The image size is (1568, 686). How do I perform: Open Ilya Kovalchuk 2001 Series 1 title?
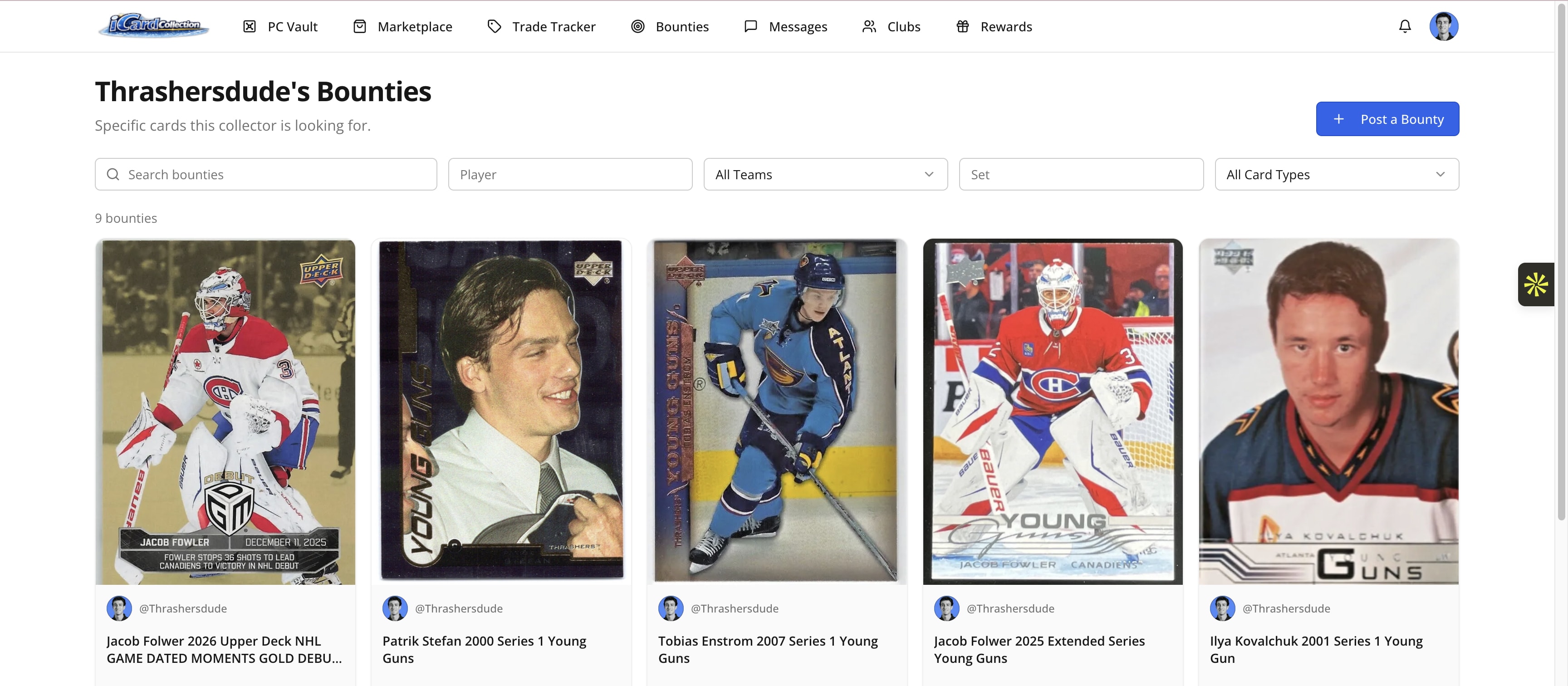(1316, 650)
